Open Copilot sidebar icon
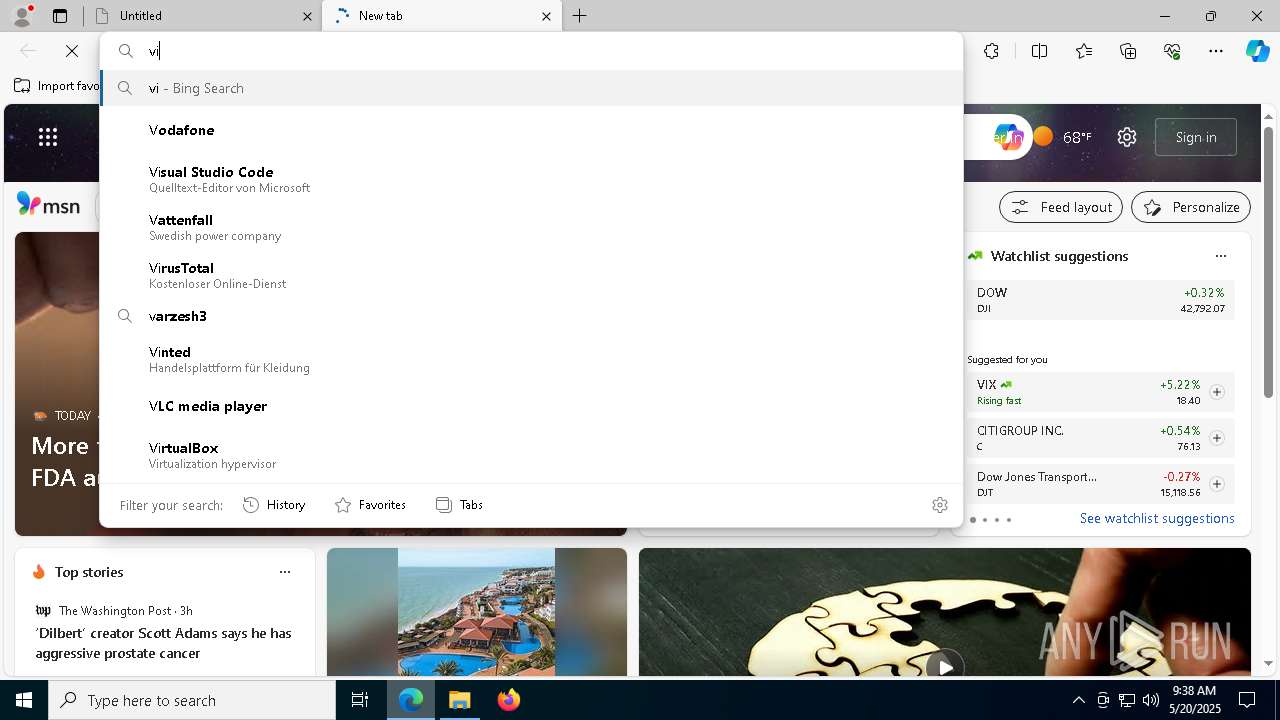 1257,51
